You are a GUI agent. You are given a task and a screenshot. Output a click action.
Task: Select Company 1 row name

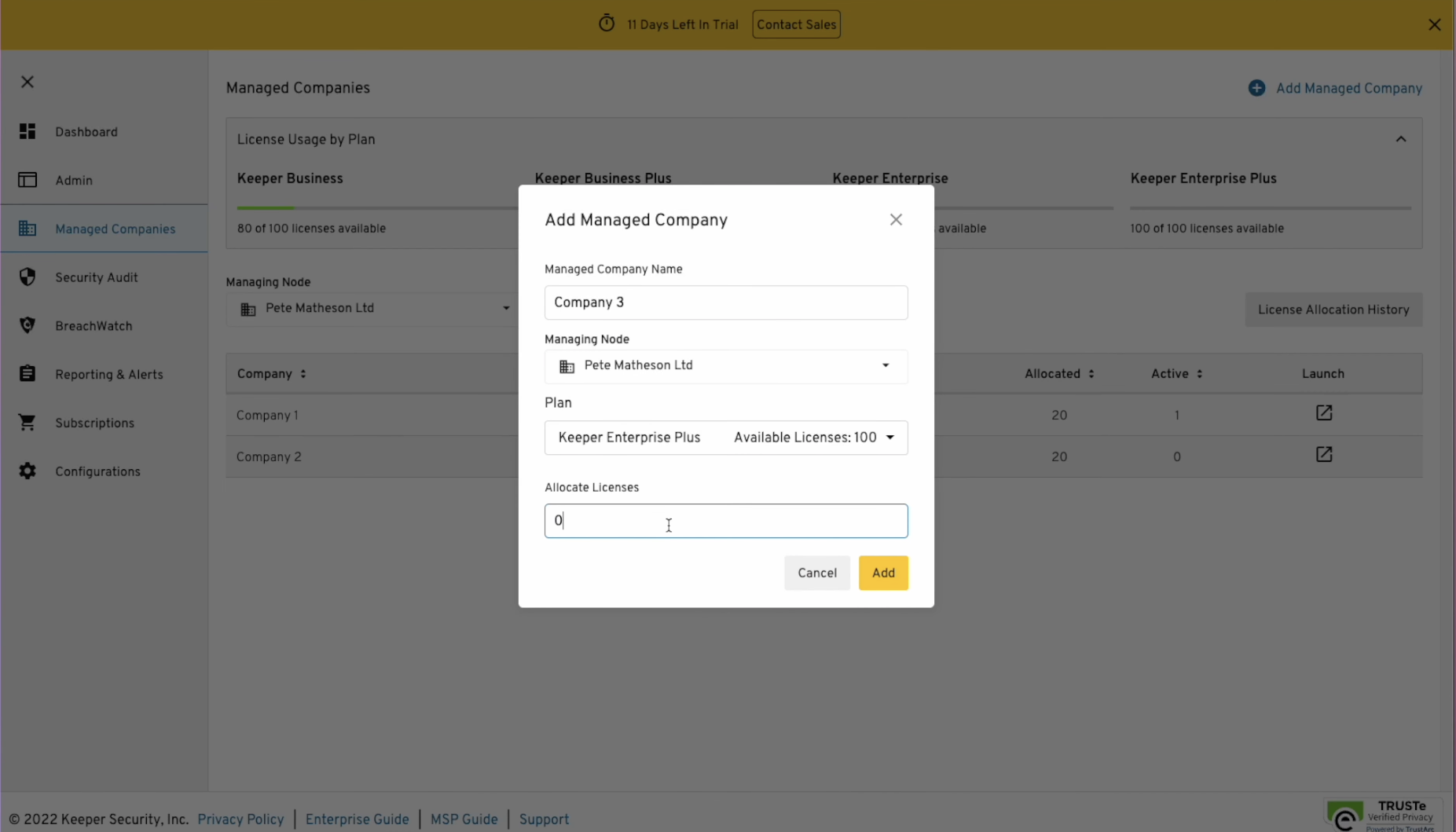pyautogui.click(x=267, y=416)
